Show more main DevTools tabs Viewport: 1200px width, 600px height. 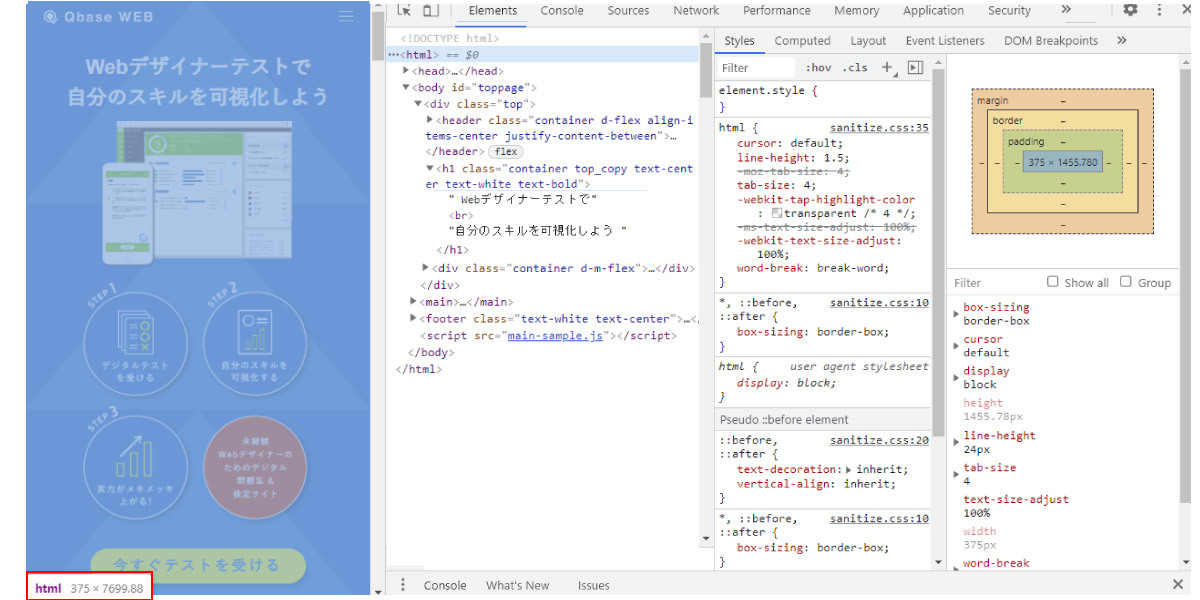[x=1066, y=10]
